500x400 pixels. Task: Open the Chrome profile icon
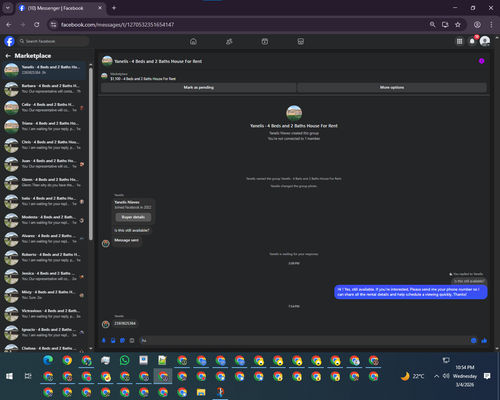[x=477, y=25]
